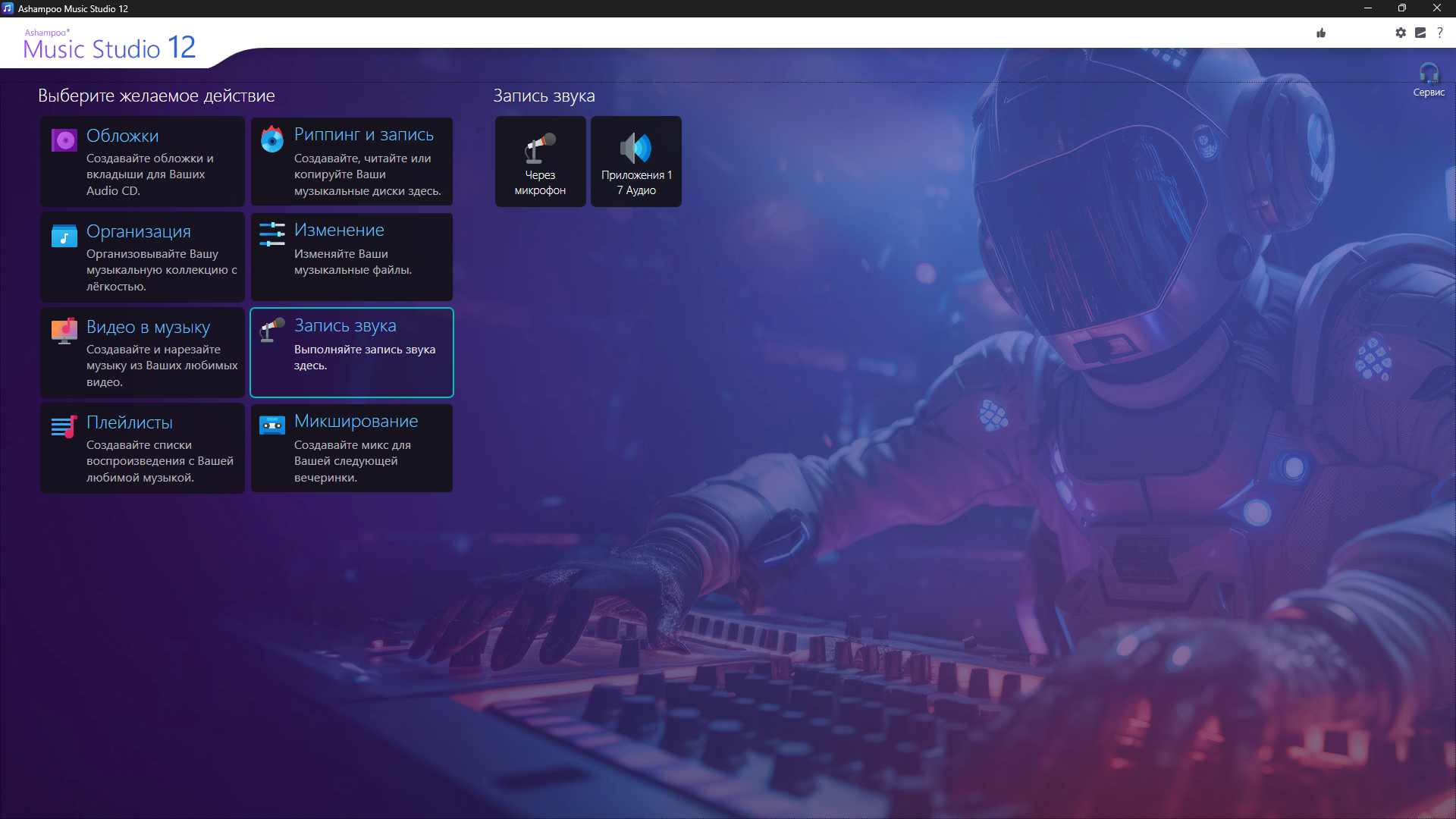Open the sound recording tile (Запись звука)

352,353
